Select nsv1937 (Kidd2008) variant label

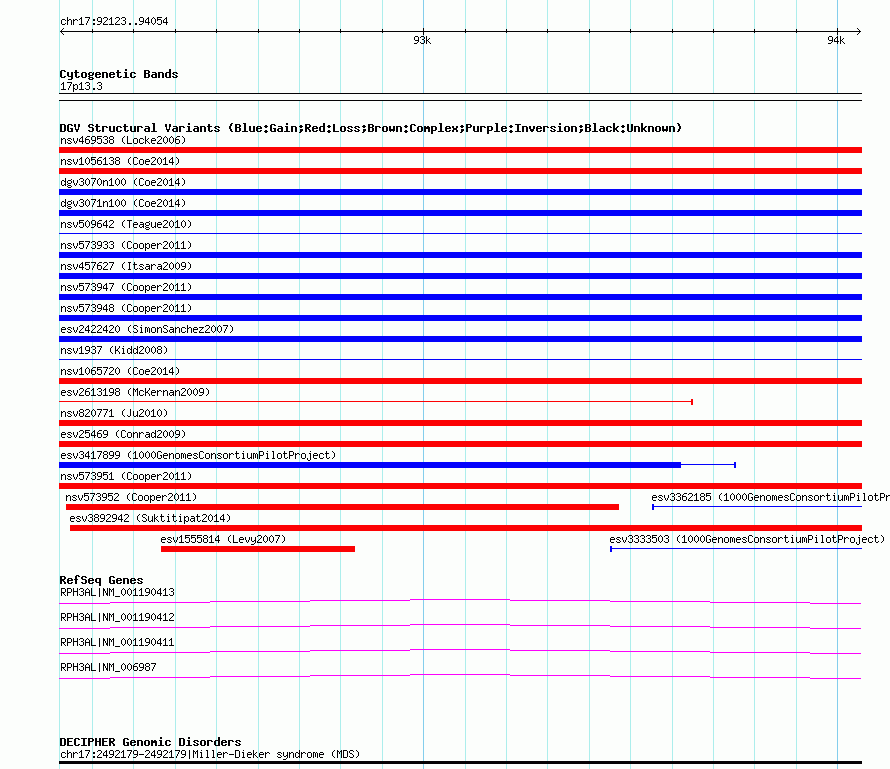114,350
